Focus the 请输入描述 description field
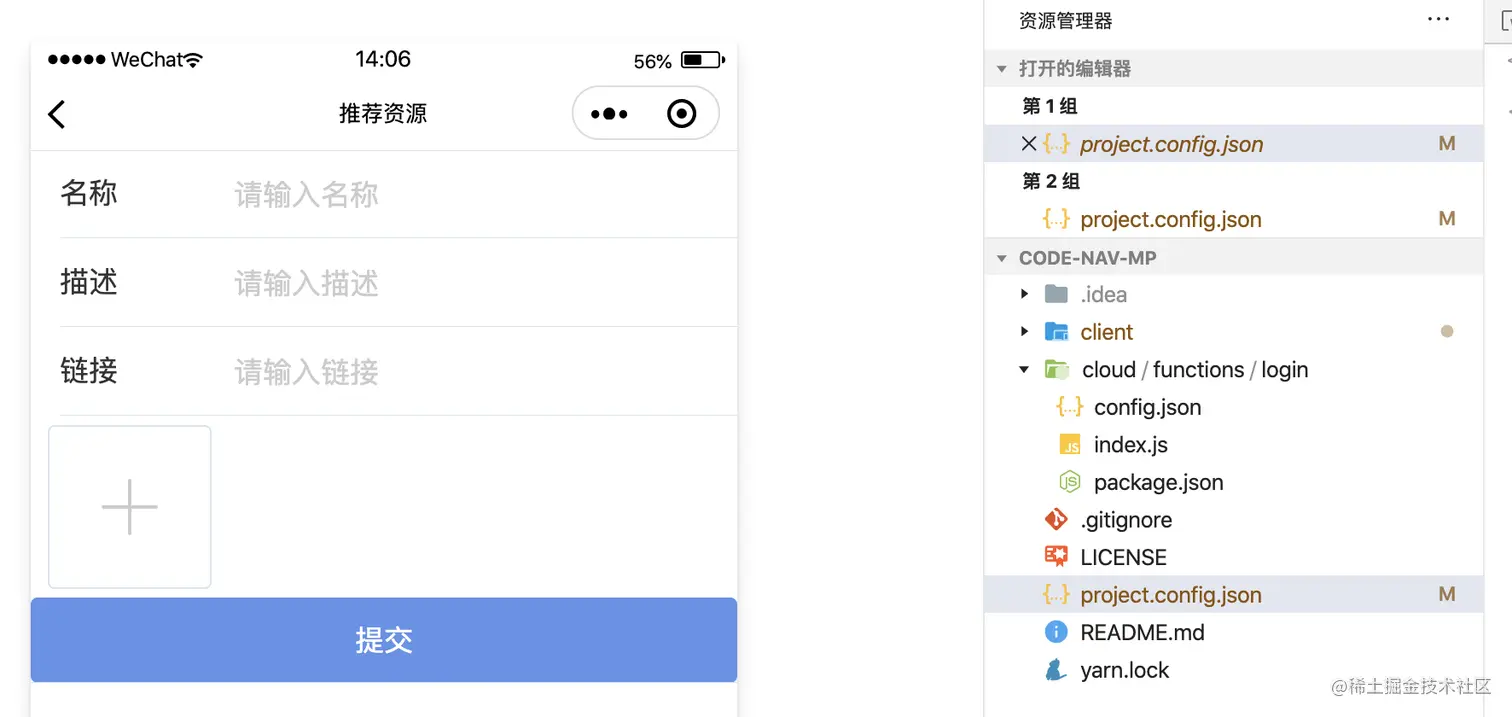Viewport: 1512px width, 717px height. click(x=485, y=284)
